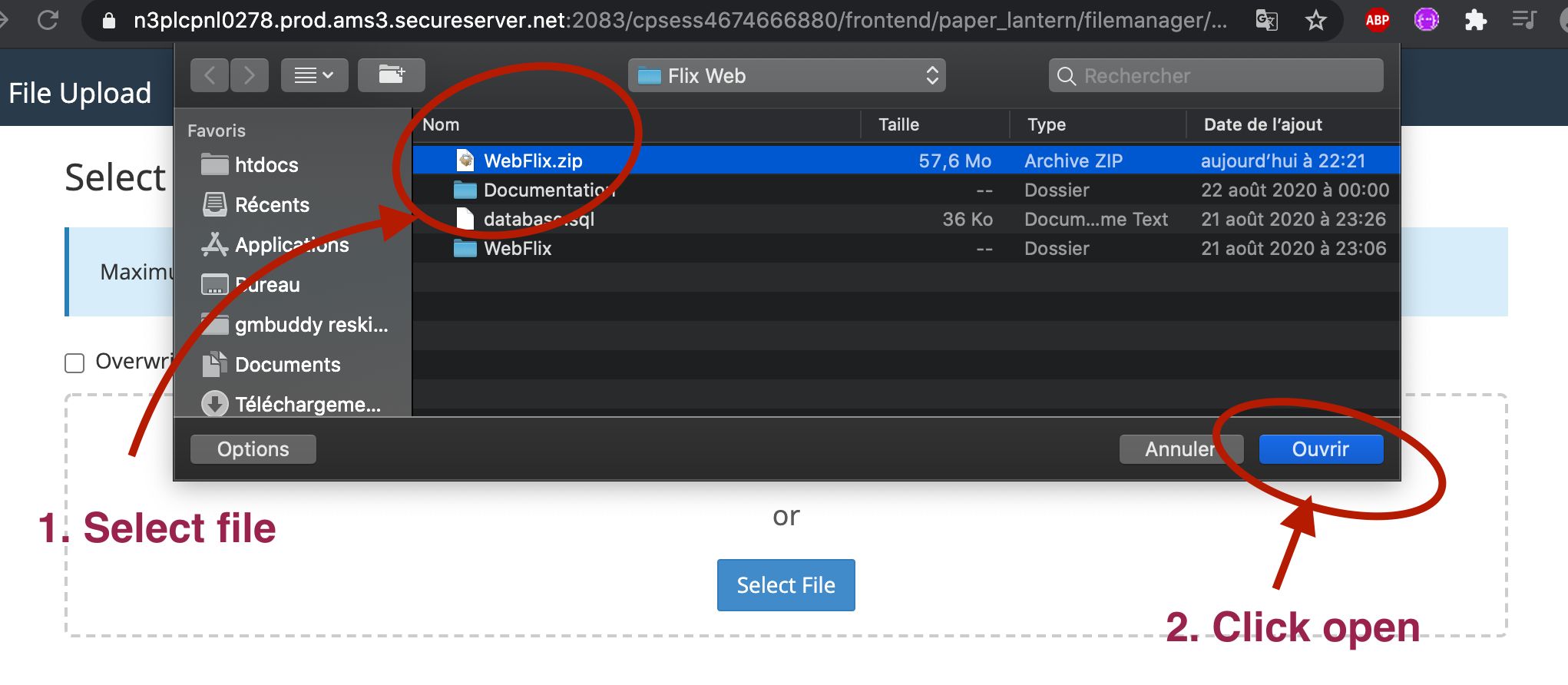The width and height of the screenshot is (1568, 685).
Task: Click the new folder icon button
Action: [x=392, y=75]
